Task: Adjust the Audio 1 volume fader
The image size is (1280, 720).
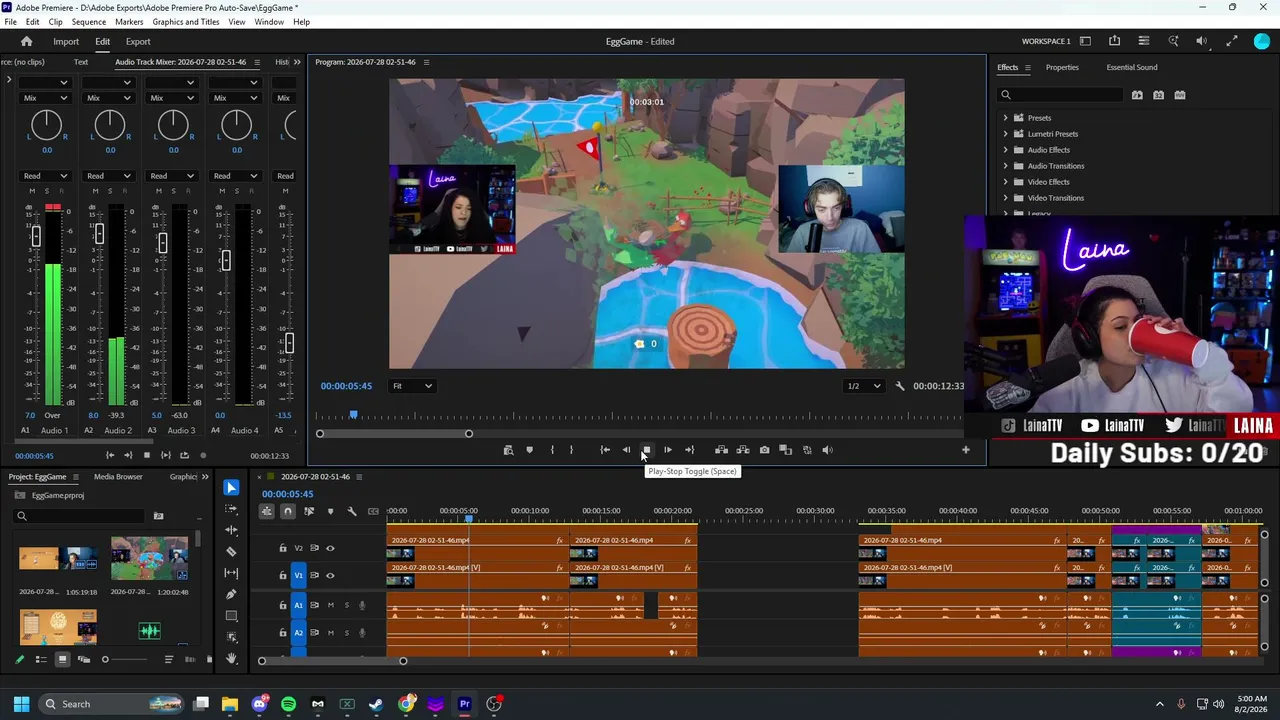Action: pos(36,236)
